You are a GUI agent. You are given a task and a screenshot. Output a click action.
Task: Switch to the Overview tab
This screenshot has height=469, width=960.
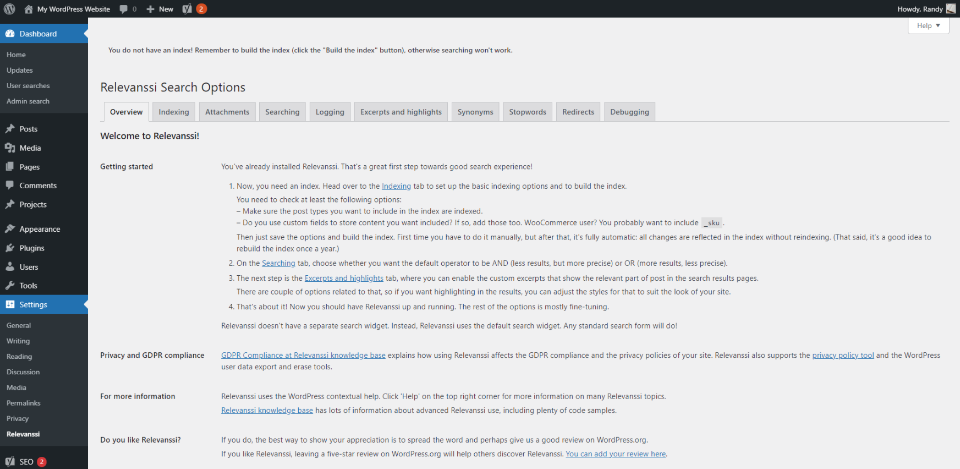(x=126, y=112)
